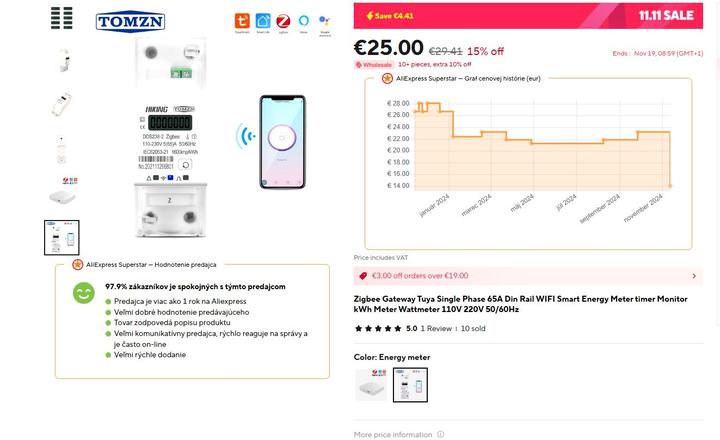Open the last thumbnail with meter and phone

(x=62, y=237)
